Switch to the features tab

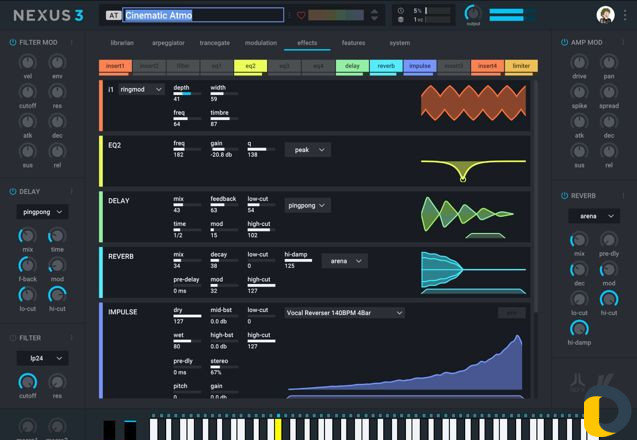353,43
